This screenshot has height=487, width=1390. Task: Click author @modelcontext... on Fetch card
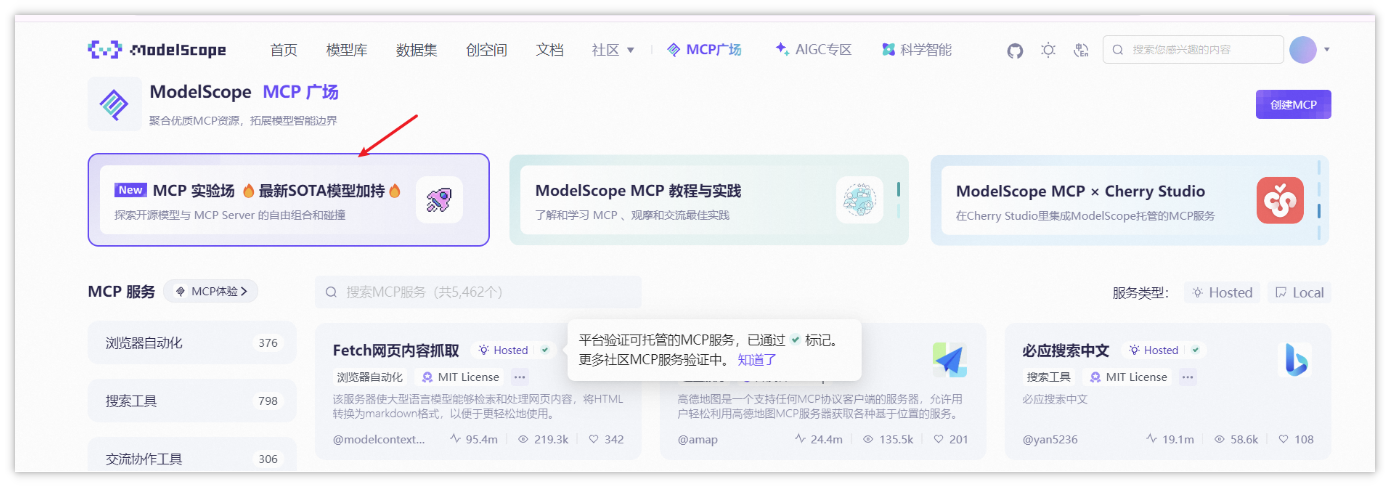point(379,439)
